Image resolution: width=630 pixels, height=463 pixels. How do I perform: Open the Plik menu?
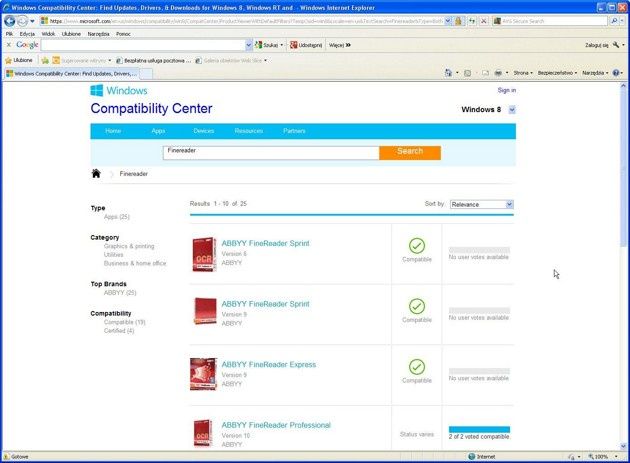(x=9, y=34)
